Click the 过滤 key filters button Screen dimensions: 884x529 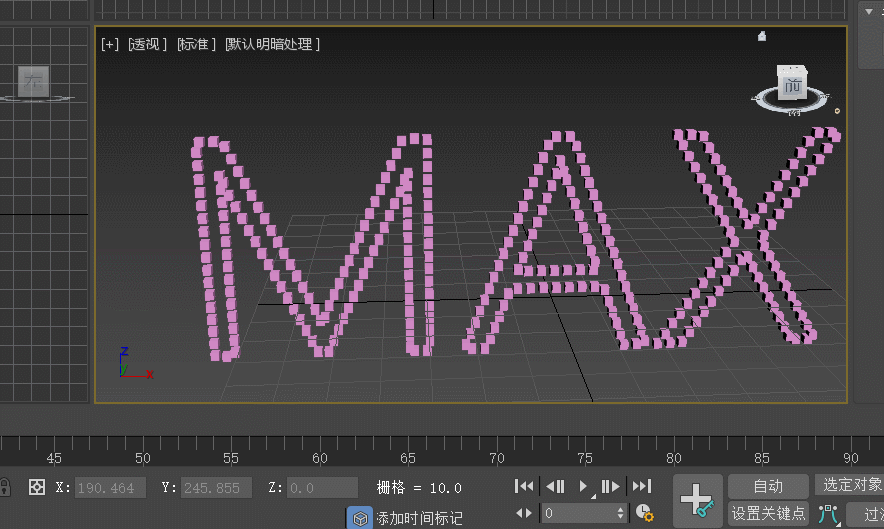866,514
